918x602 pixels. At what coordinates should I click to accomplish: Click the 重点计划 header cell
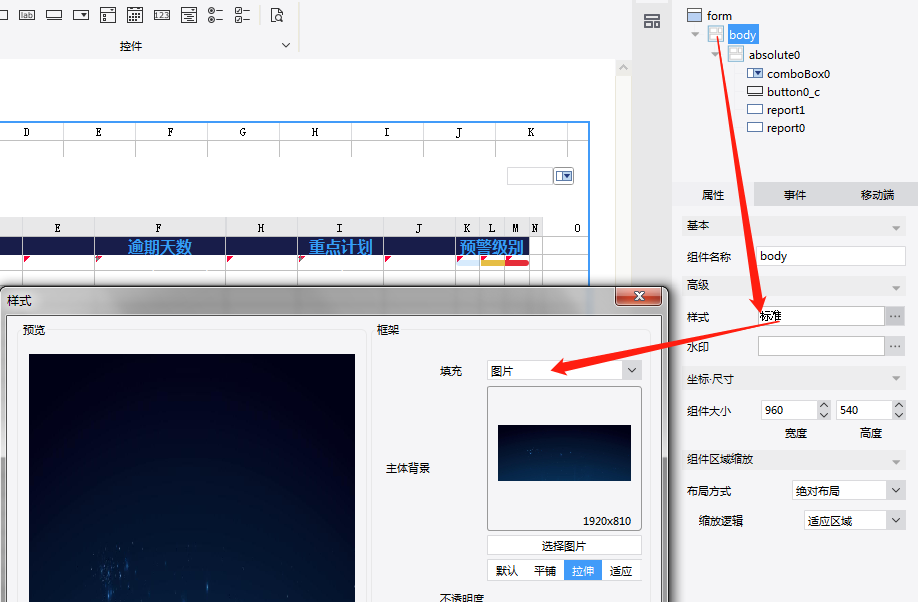[x=340, y=246]
